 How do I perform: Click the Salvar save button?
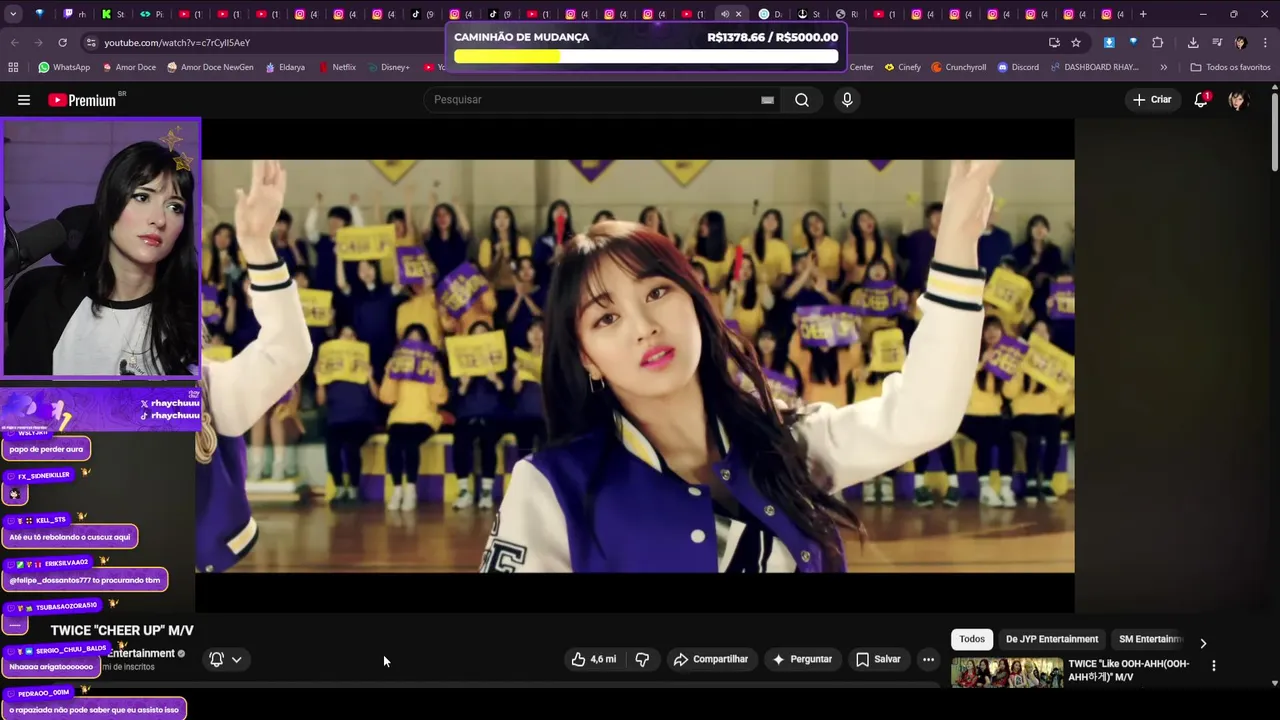tap(878, 659)
